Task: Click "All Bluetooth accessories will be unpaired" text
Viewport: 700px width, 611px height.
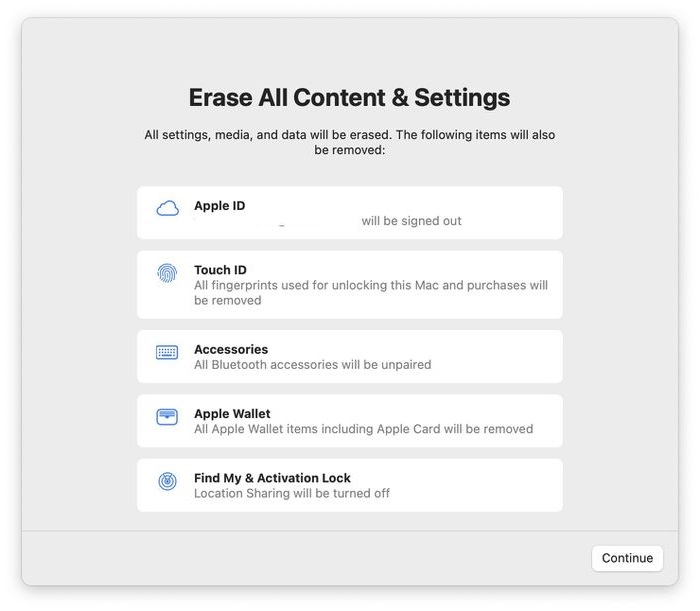Action: pos(312,365)
